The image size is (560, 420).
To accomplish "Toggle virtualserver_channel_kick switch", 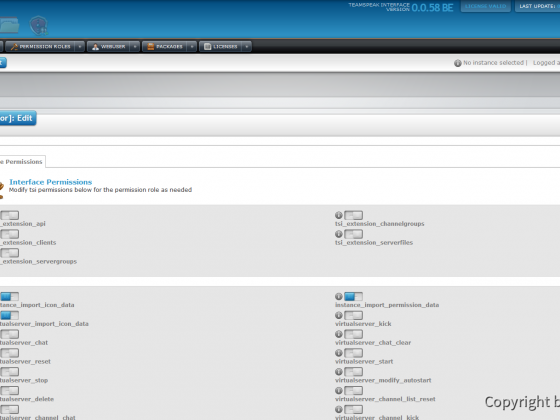I will 354,409.
